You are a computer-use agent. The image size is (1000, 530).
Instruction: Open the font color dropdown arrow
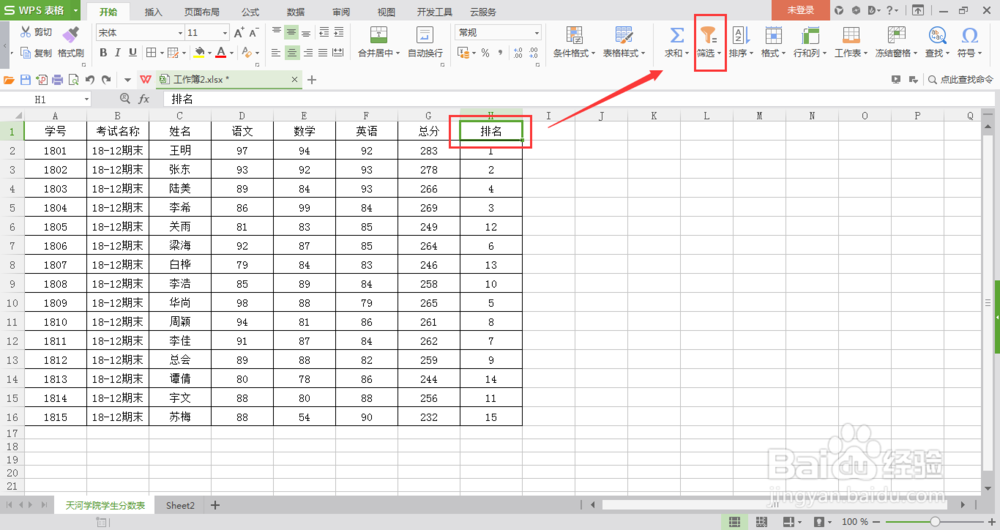(232, 54)
